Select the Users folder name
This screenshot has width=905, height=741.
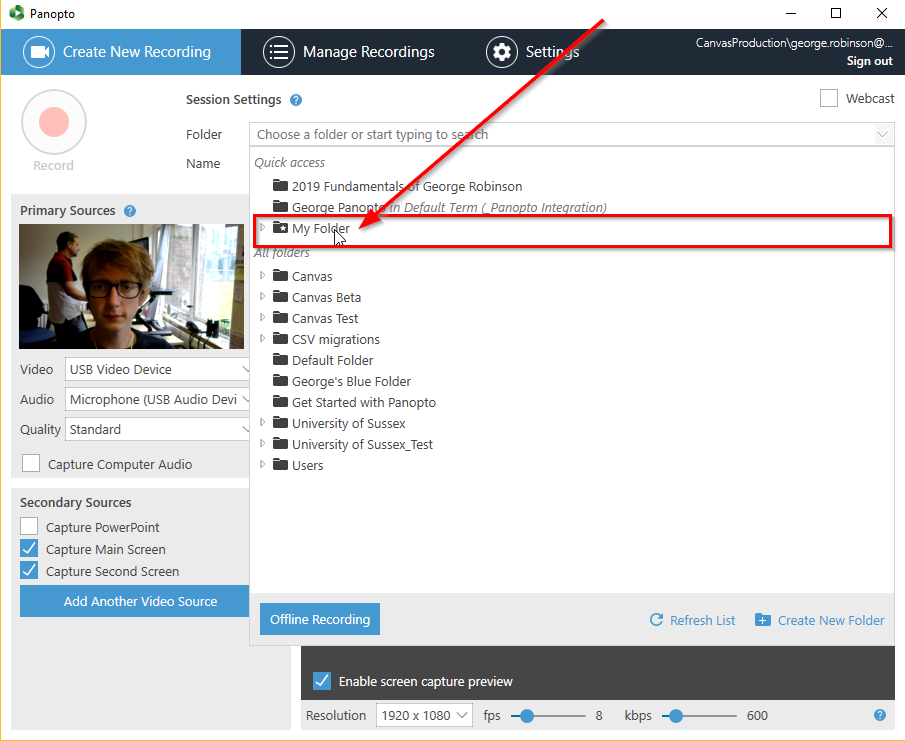307,465
